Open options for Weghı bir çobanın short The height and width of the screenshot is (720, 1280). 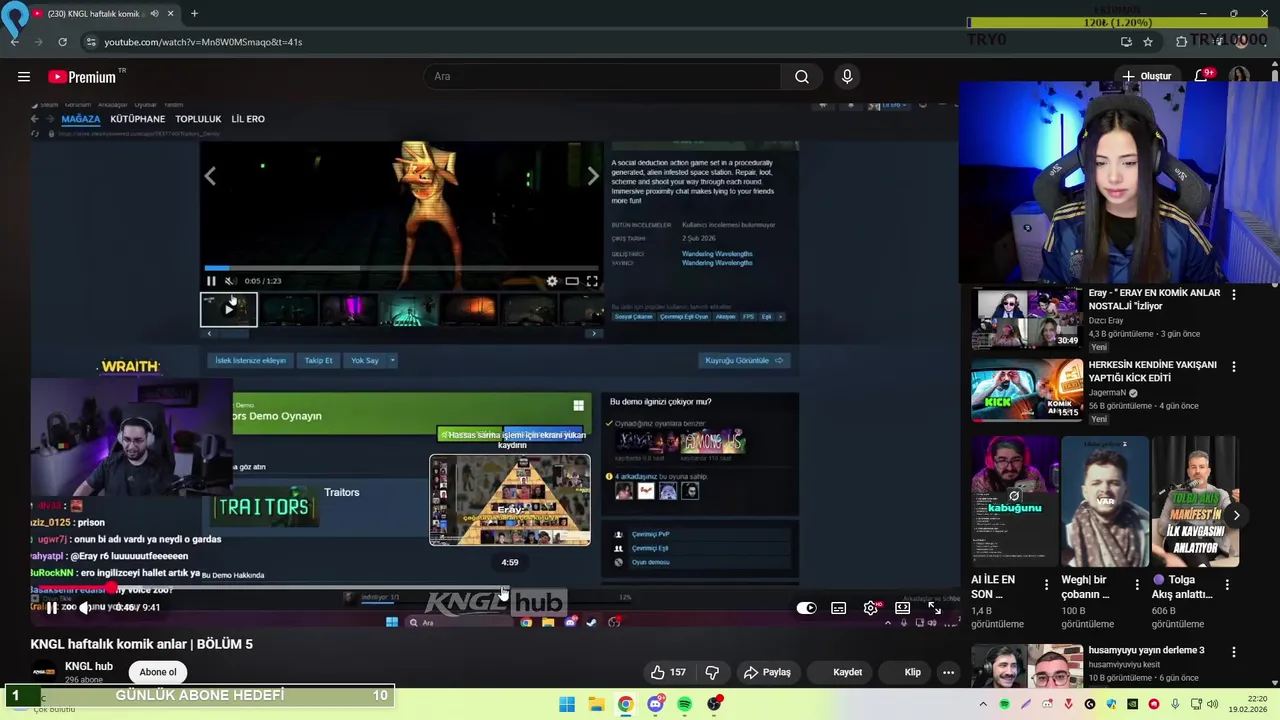[x=1136, y=584]
